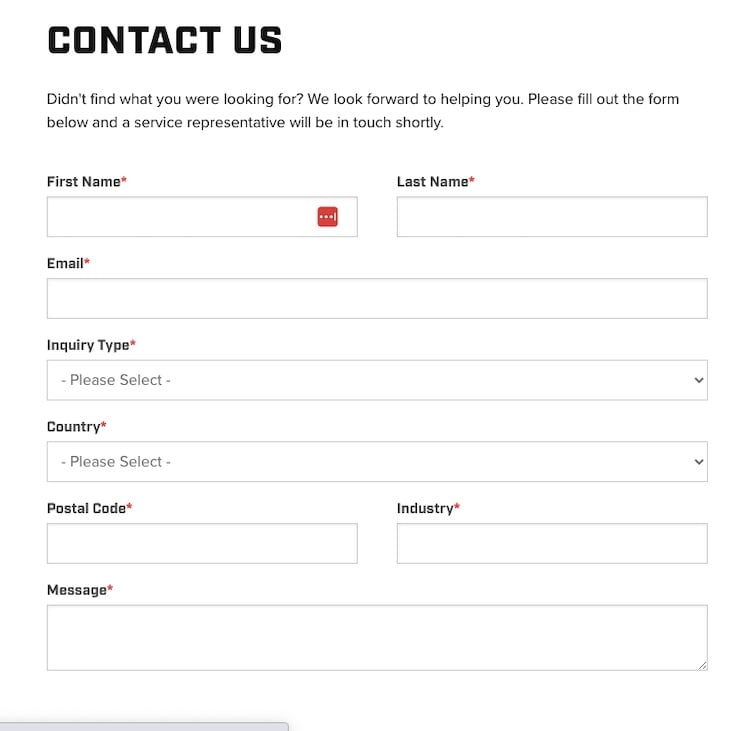Image resolution: width=740 pixels, height=731 pixels.
Task: Click the intro paragraph about a service representative
Action: pos(363,111)
